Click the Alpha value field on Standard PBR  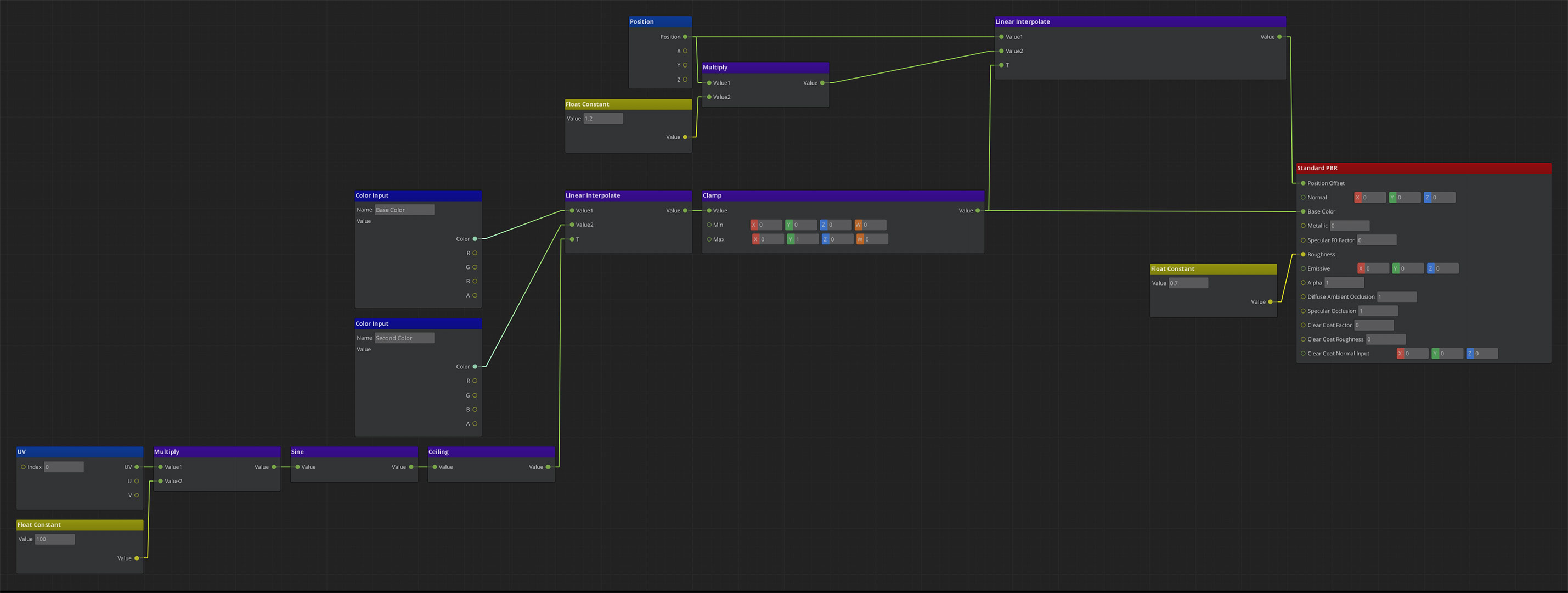pyautogui.click(x=1344, y=282)
